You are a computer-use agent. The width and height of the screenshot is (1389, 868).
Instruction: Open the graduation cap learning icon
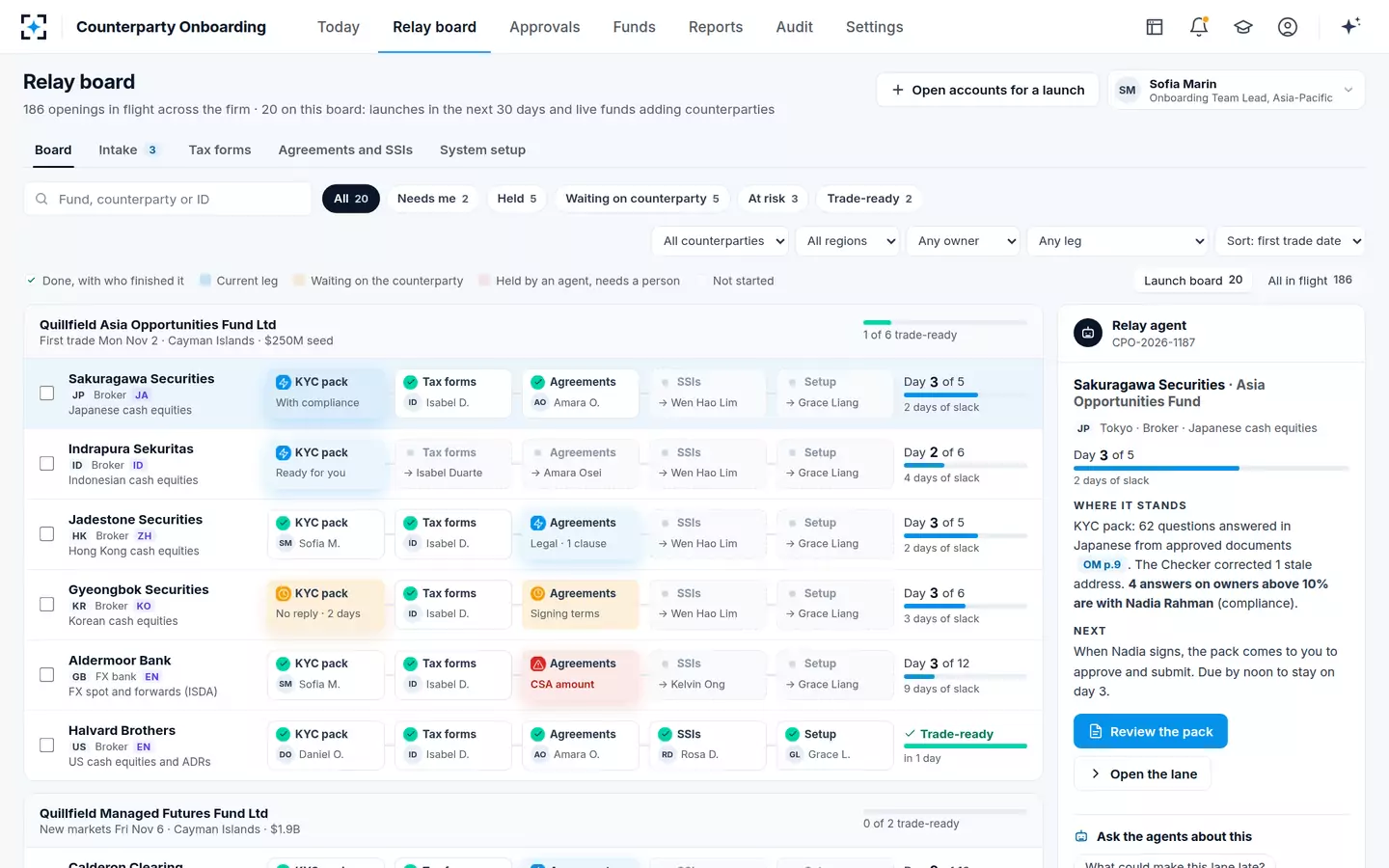point(1243,27)
